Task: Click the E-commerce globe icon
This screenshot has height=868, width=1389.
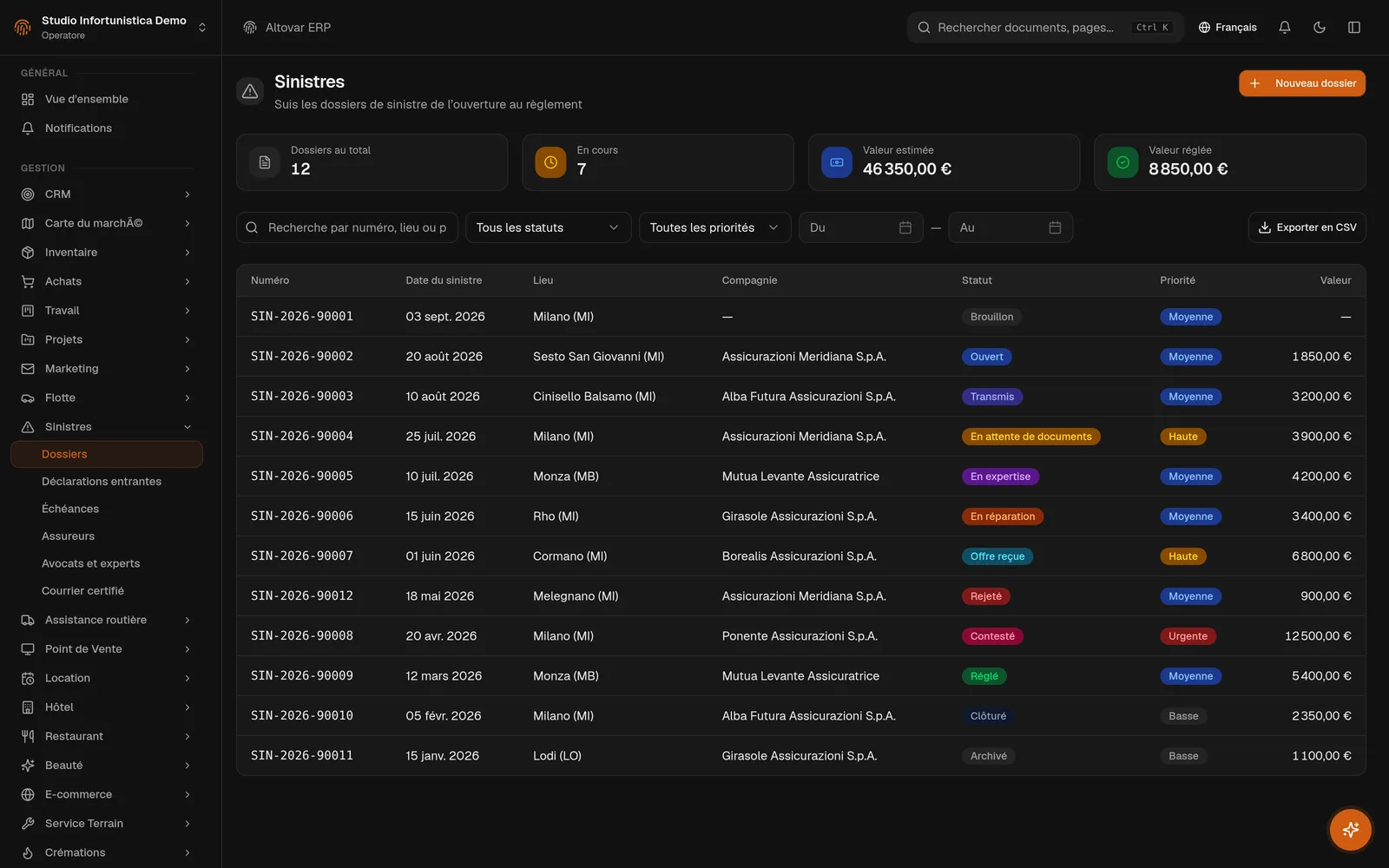Action: (28, 794)
